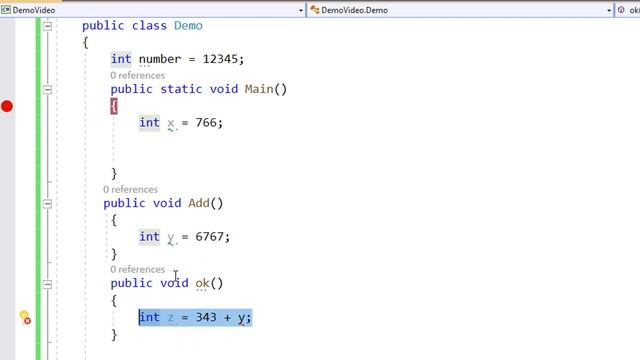Click the value 6767
Viewport: 640px width, 360px height.
[209, 237]
